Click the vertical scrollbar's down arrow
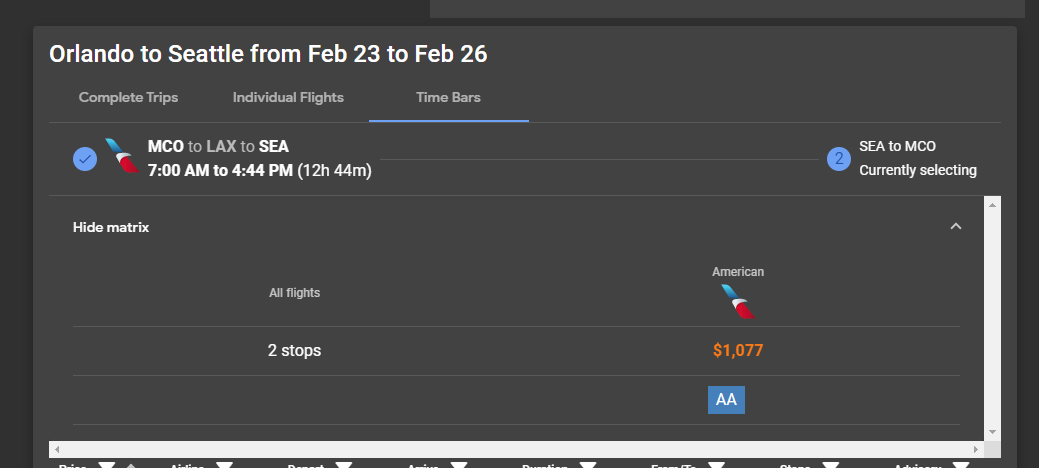 [x=992, y=431]
